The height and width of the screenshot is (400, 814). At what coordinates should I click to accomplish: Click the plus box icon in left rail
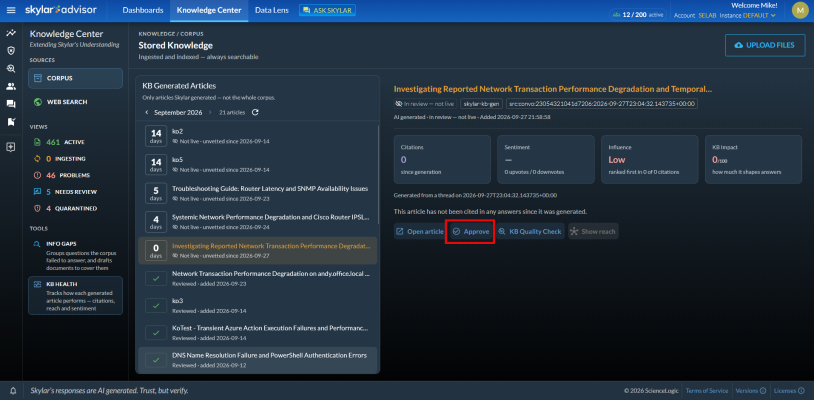tap(11, 147)
